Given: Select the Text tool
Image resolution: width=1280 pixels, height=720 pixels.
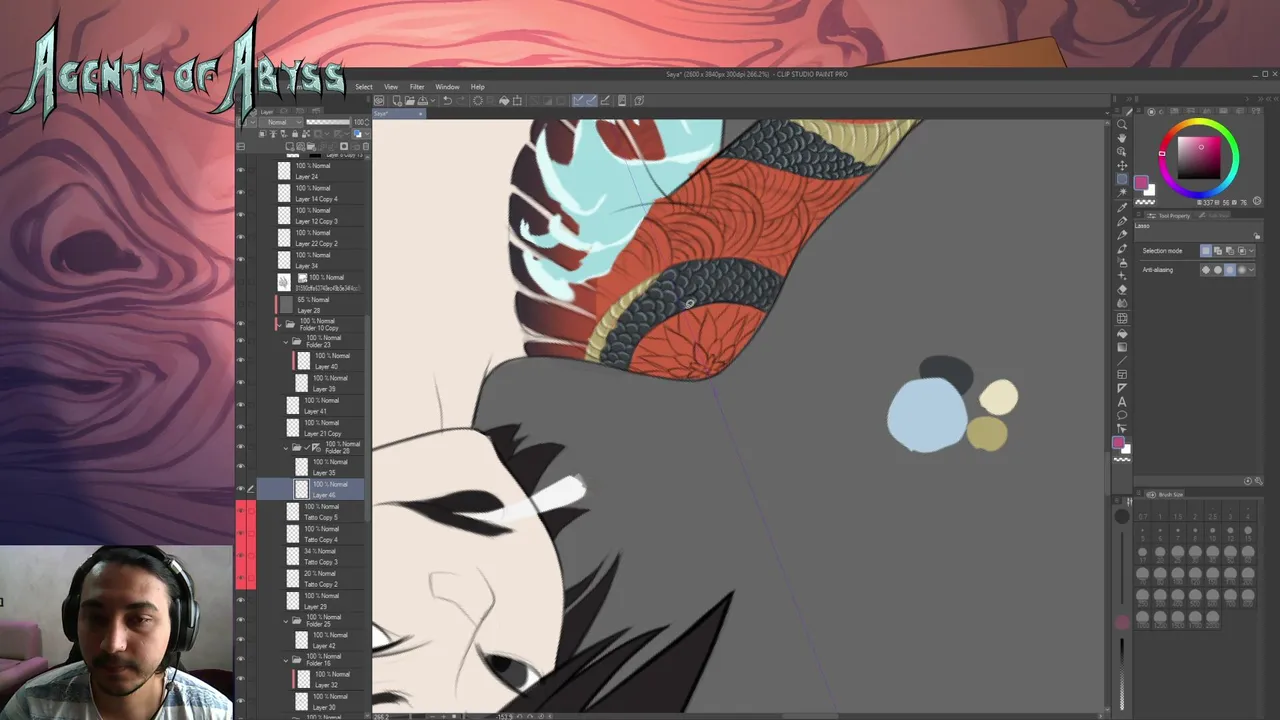Looking at the screenshot, I should coord(1122,401).
